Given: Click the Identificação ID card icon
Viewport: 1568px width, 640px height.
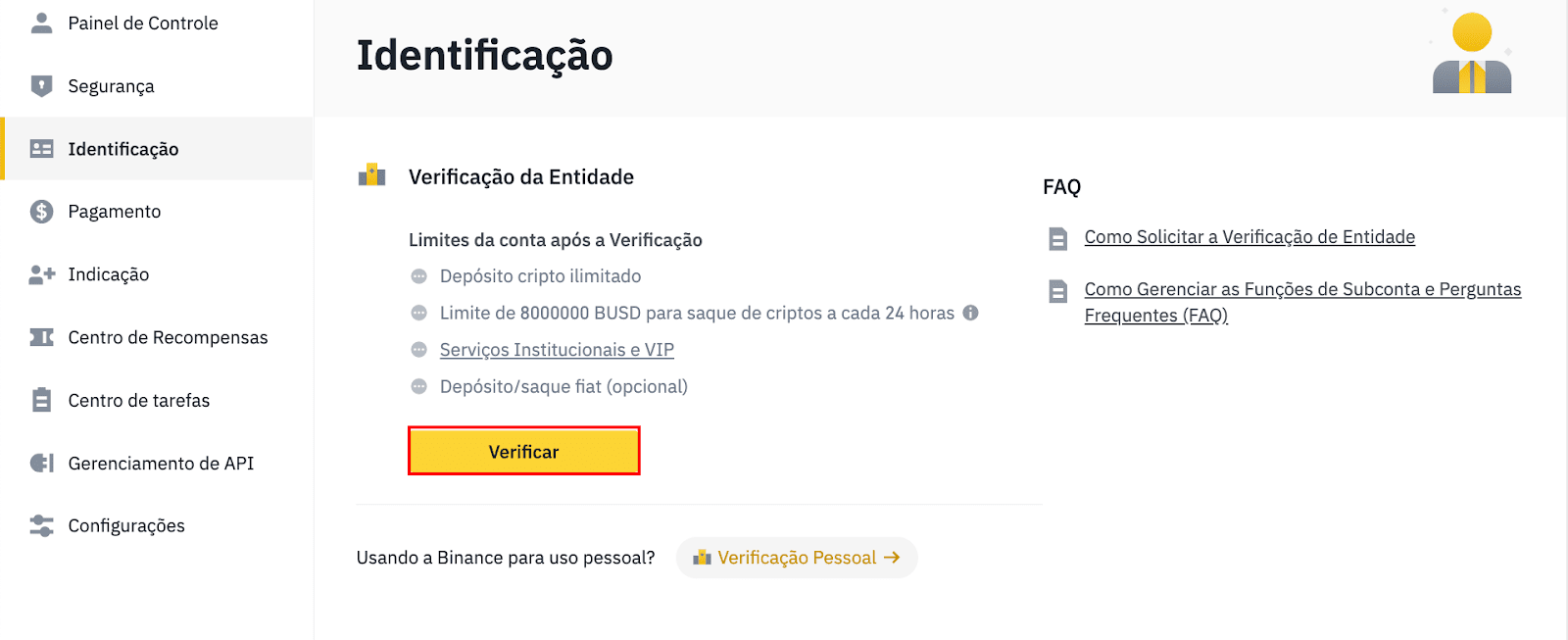Looking at the screenshot, I should (x=41, y=149).
